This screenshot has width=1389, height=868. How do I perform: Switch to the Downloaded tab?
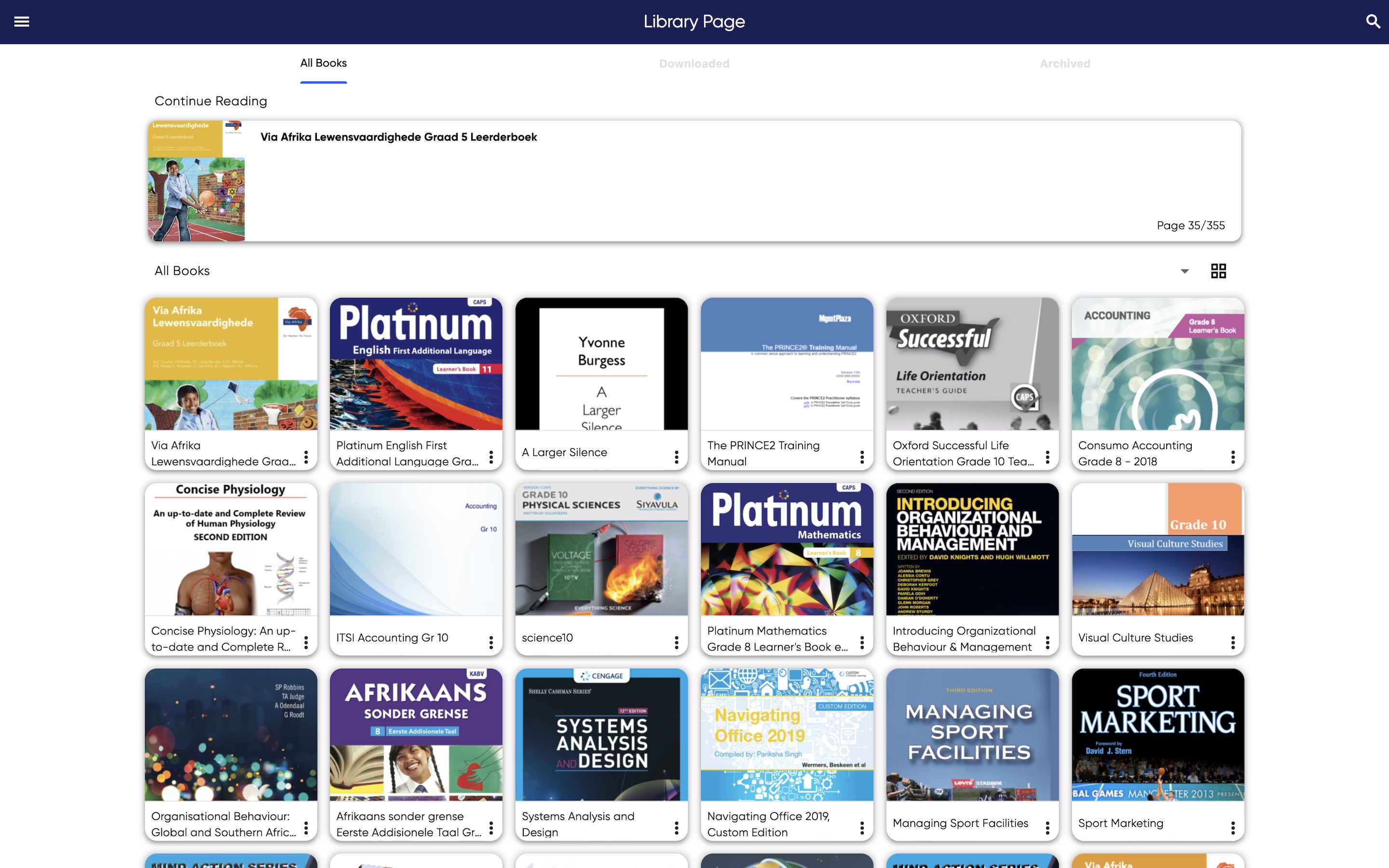694,64
